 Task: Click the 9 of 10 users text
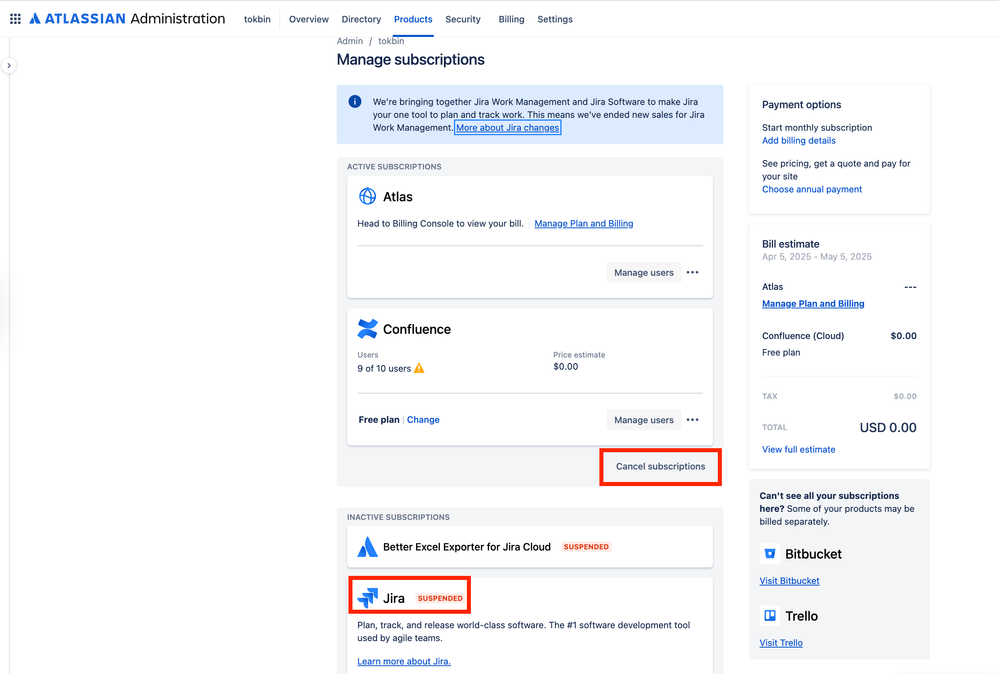(384, 368)
